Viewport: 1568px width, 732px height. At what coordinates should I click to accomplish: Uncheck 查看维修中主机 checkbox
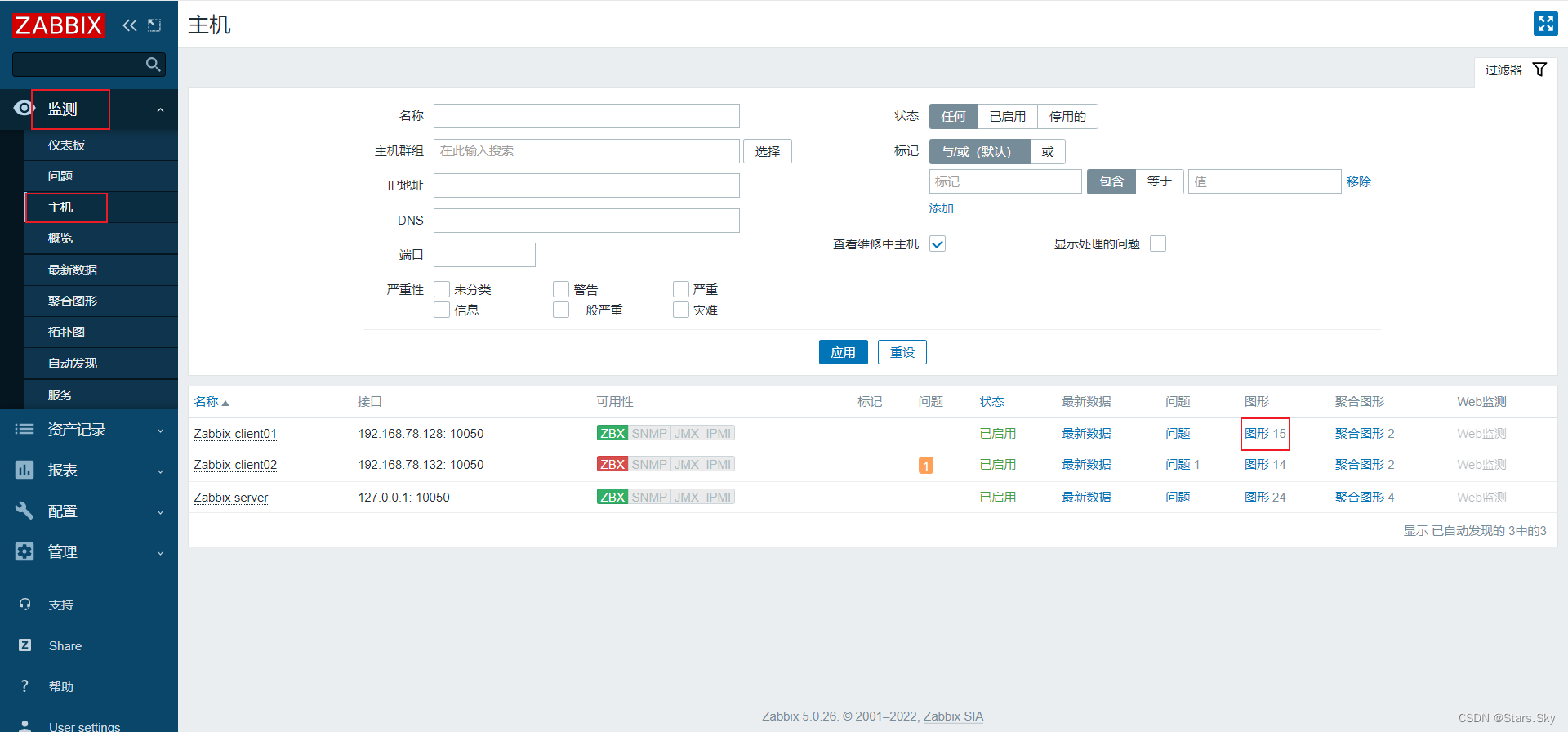click(x=938, y=243)
